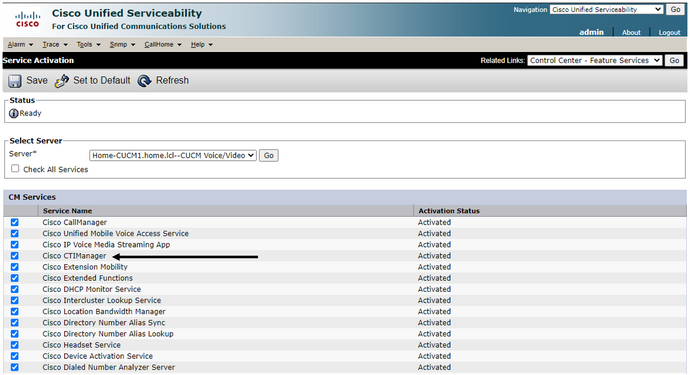
Task: Open the Server selection dropdown
Action: [x=172, y=155]
